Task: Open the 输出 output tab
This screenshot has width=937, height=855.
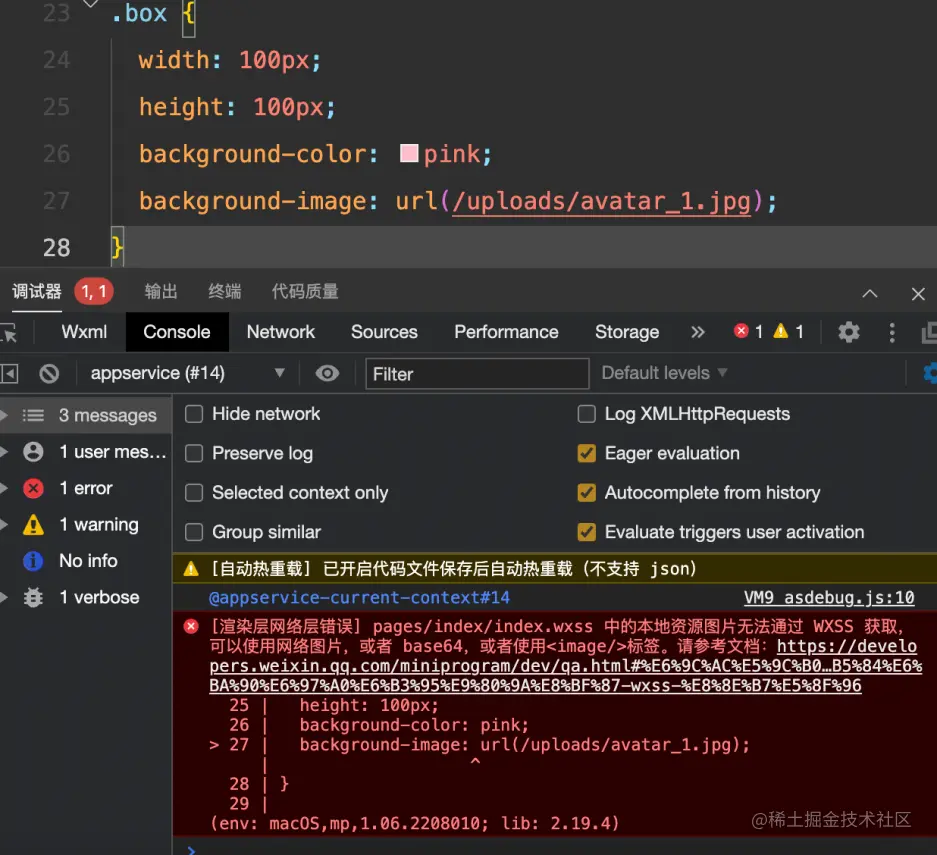Action: point(161,292)
